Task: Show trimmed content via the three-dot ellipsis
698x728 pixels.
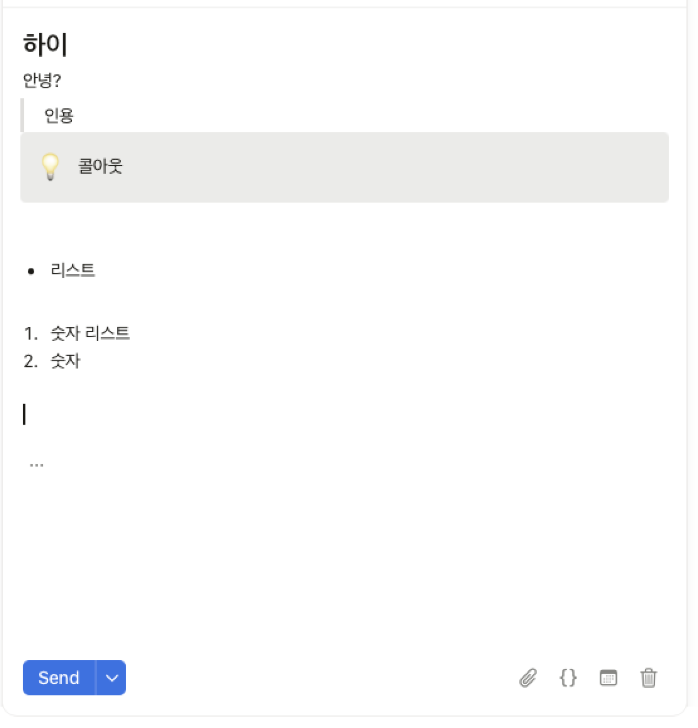Action: pos(37,465)
